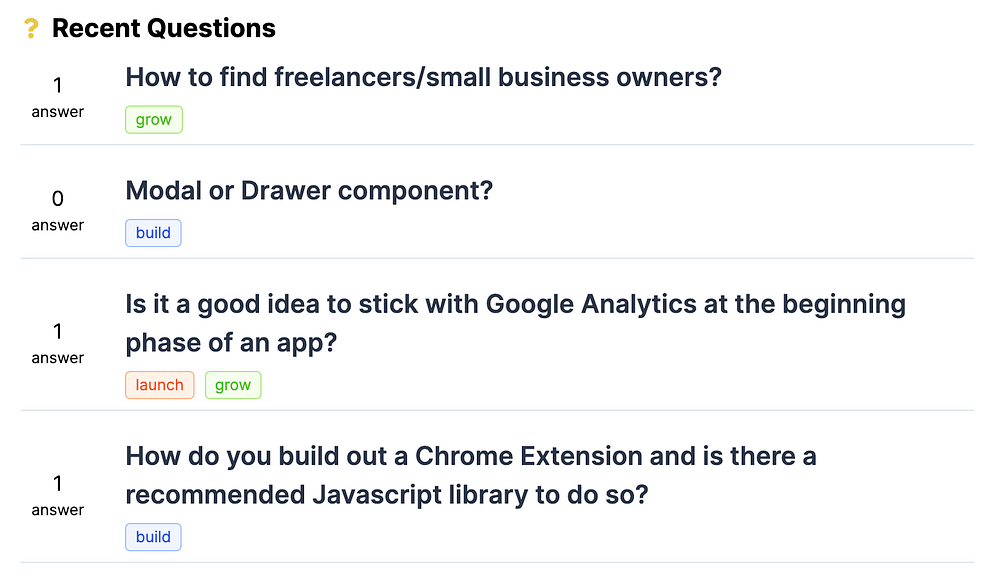Image resolution: width=1000 pixels, height=573 pixels.
Task: Click the answer count number for freelancers question
Action: point(58,87)
